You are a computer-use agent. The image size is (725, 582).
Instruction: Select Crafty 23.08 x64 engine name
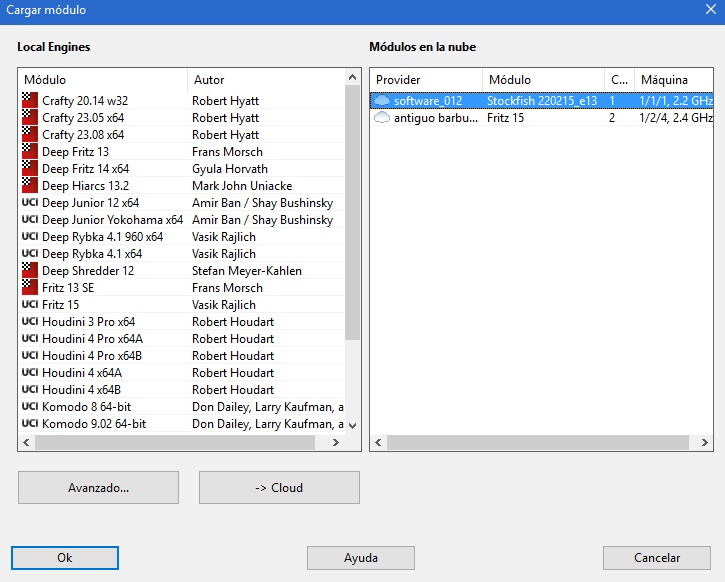pos(83,135)
